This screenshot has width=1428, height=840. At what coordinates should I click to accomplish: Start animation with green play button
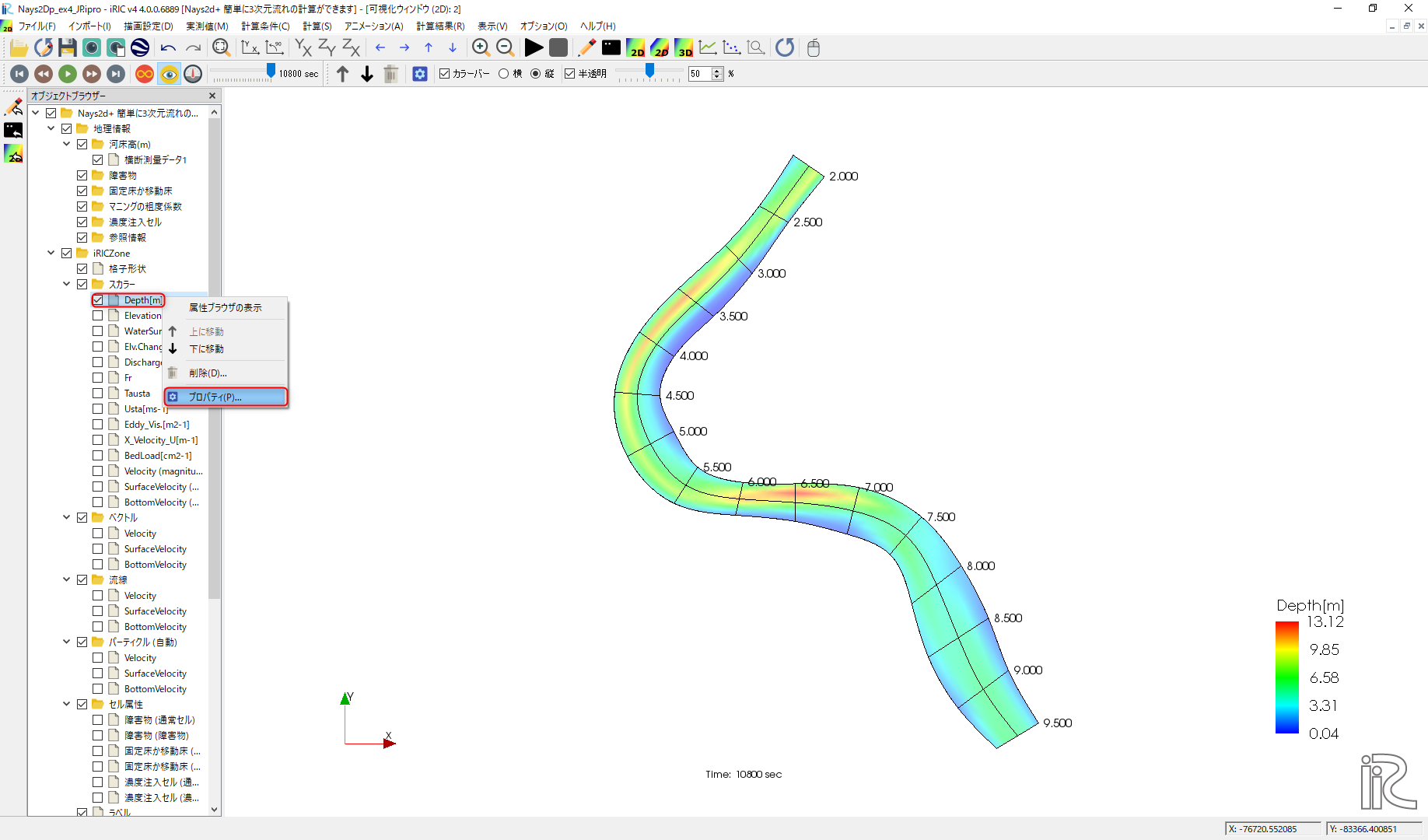click(x=68, y=74)
